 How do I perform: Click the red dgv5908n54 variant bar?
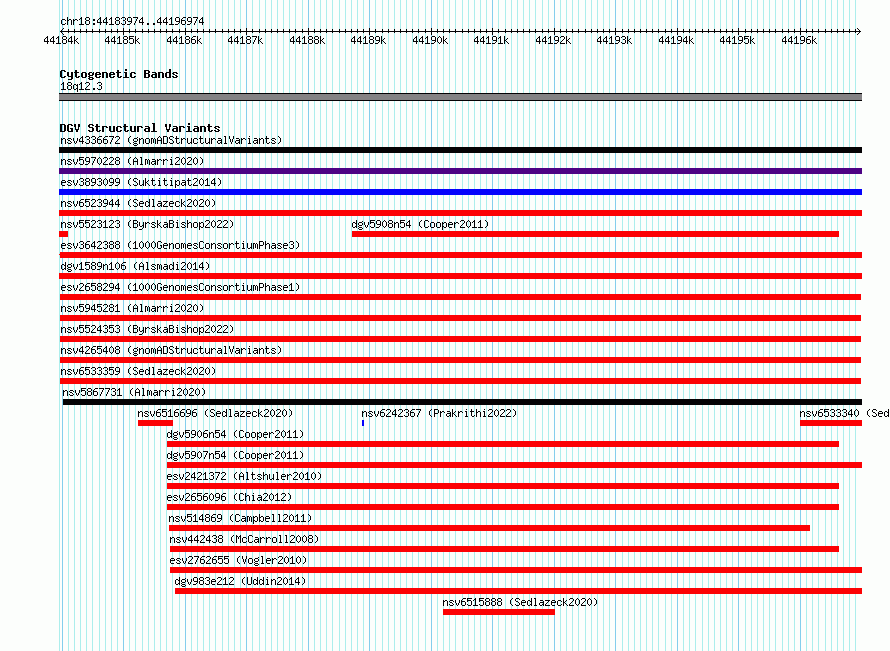[x=595, y=234]
